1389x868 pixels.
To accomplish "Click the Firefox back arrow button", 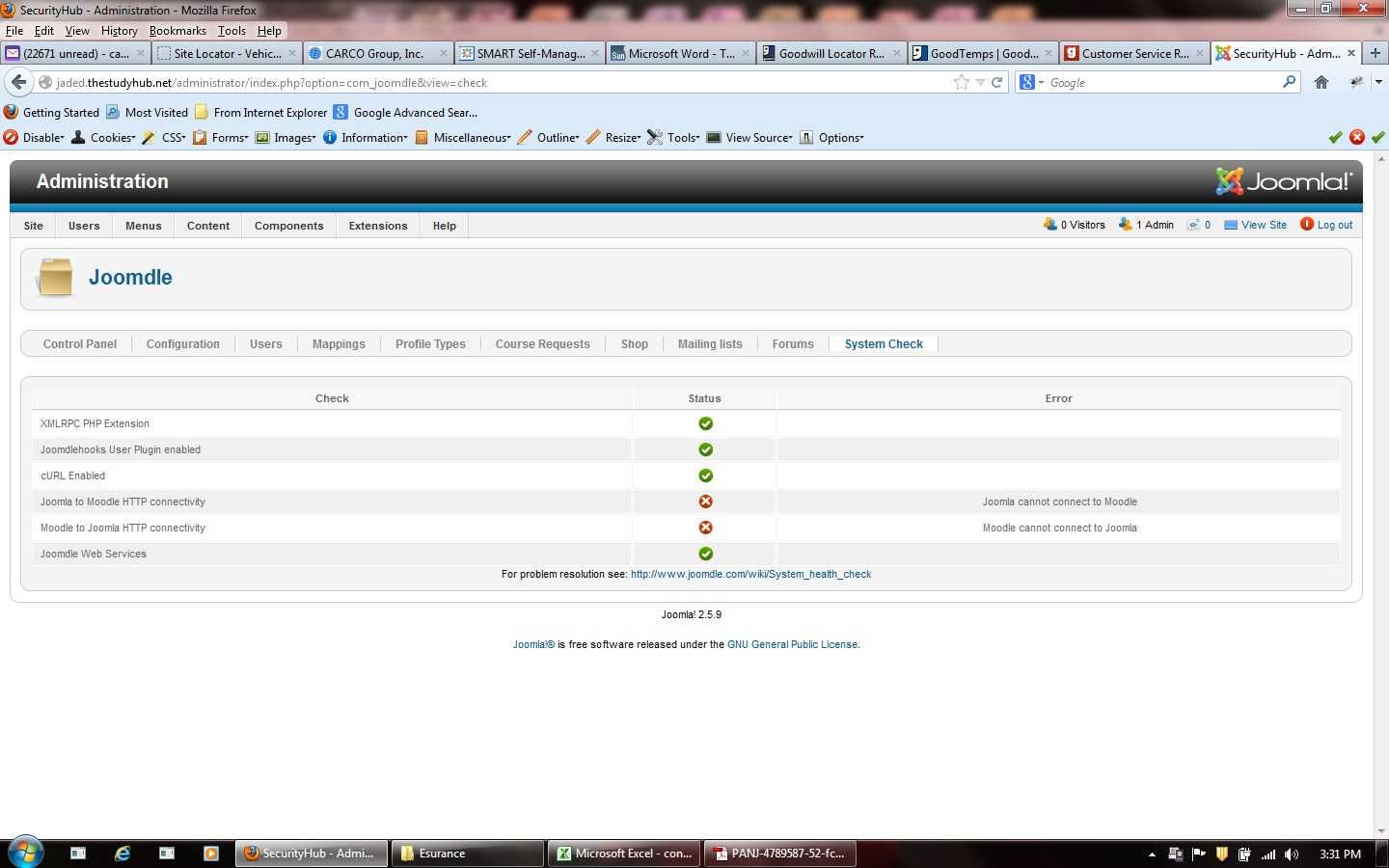I will coord(18,82).
